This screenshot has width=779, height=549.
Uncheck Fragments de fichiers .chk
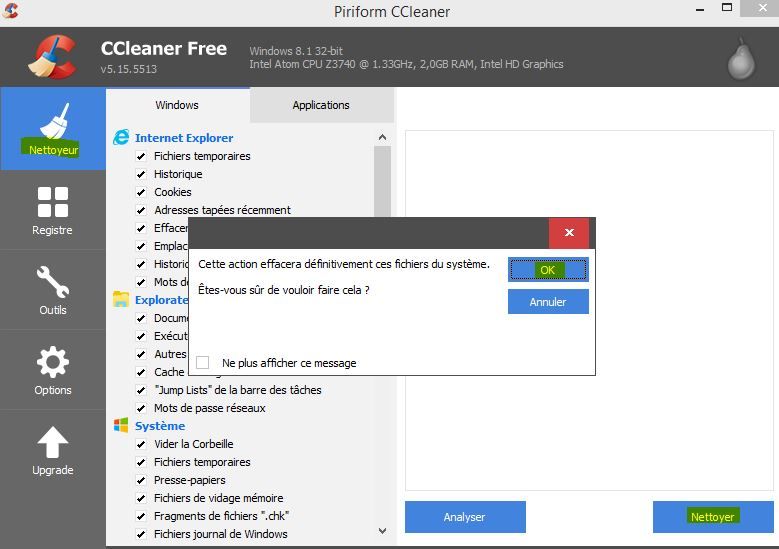click(141, 516)
